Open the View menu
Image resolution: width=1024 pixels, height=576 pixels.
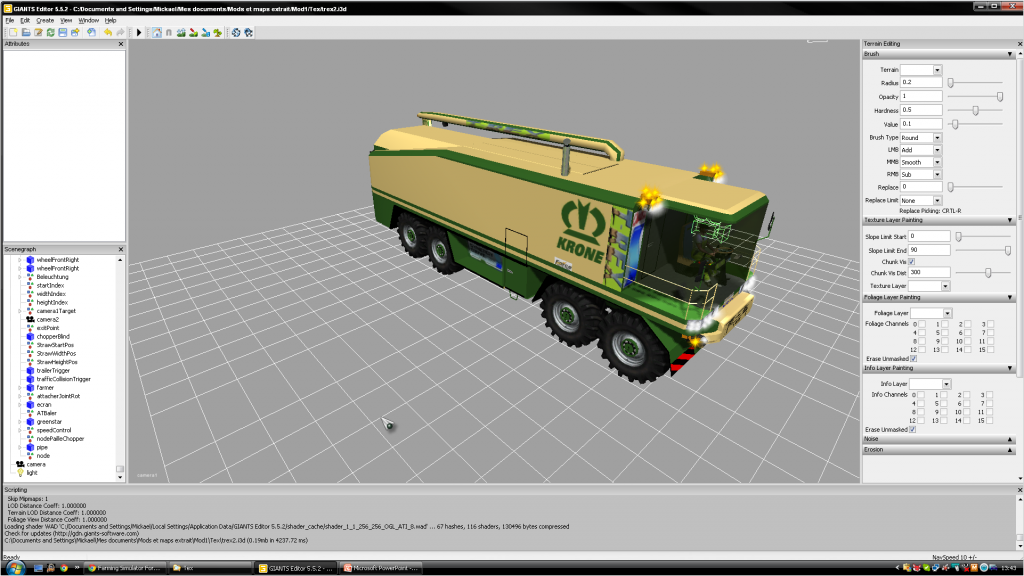[x=66, y=20]
